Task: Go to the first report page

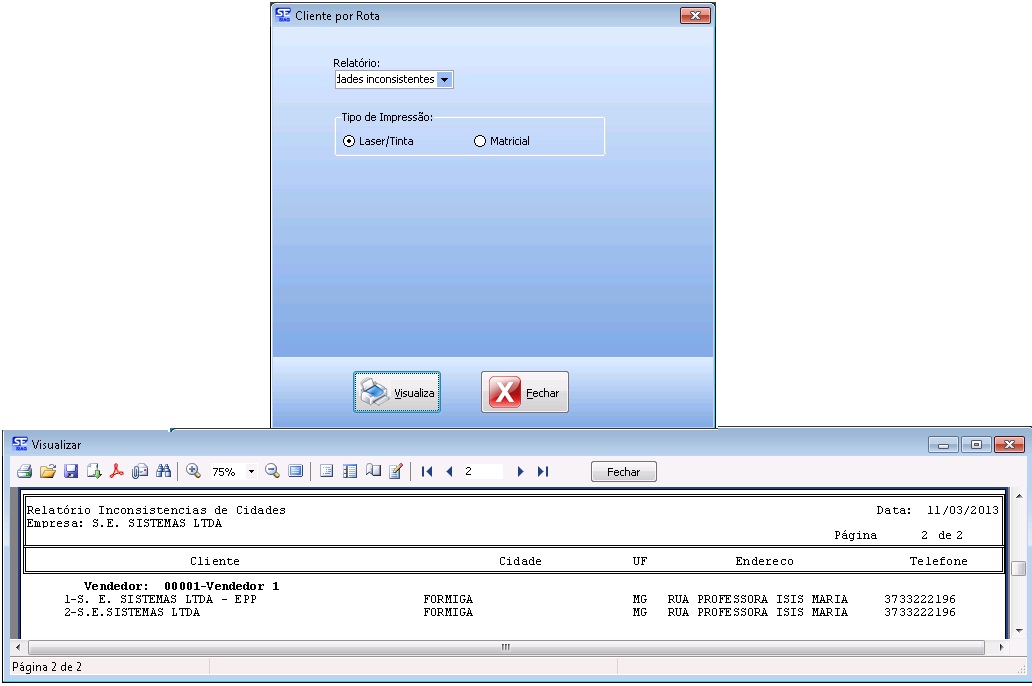Action: click(427, 471)
